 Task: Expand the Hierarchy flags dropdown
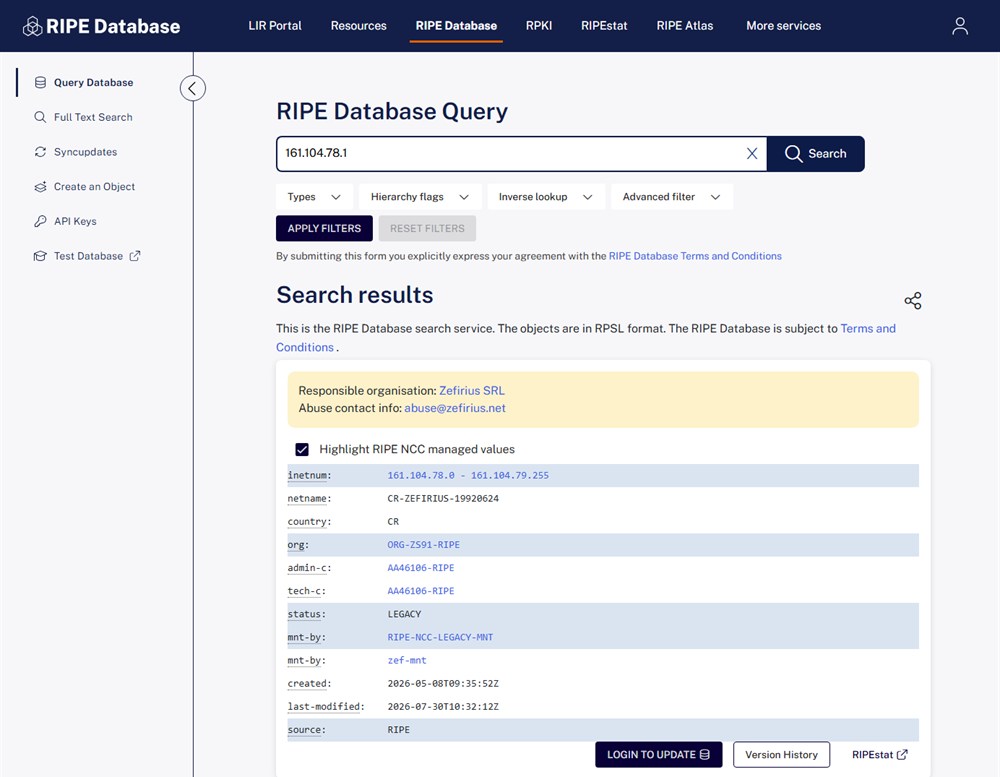[x=420, y=196]
